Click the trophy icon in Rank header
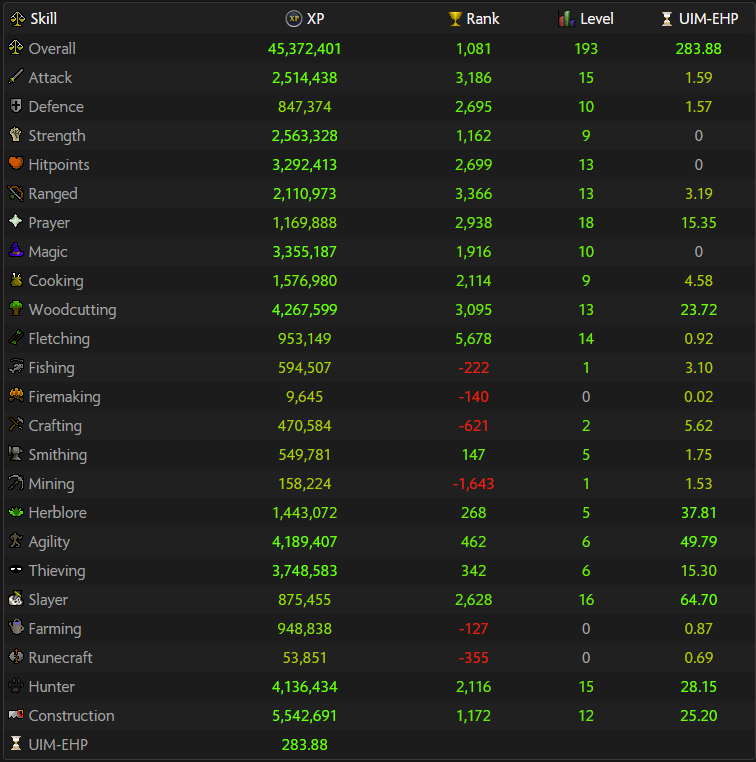 click(455, 18)
